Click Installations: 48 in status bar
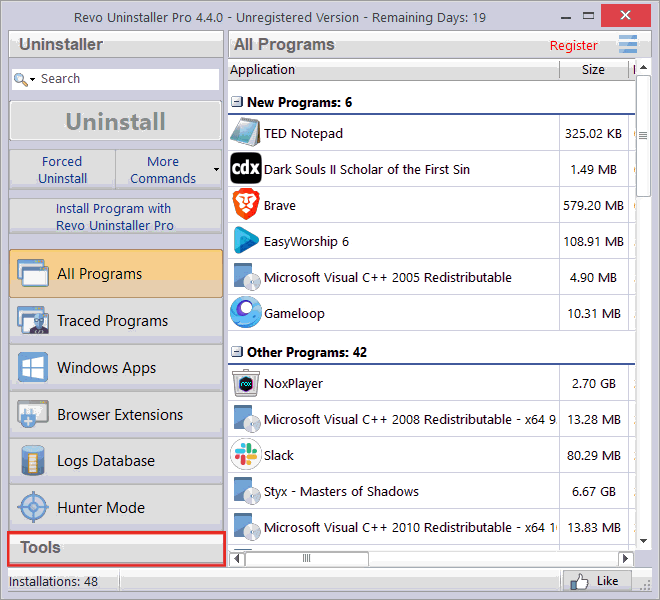This screenshot has height=600, width=660. [53, 581]
